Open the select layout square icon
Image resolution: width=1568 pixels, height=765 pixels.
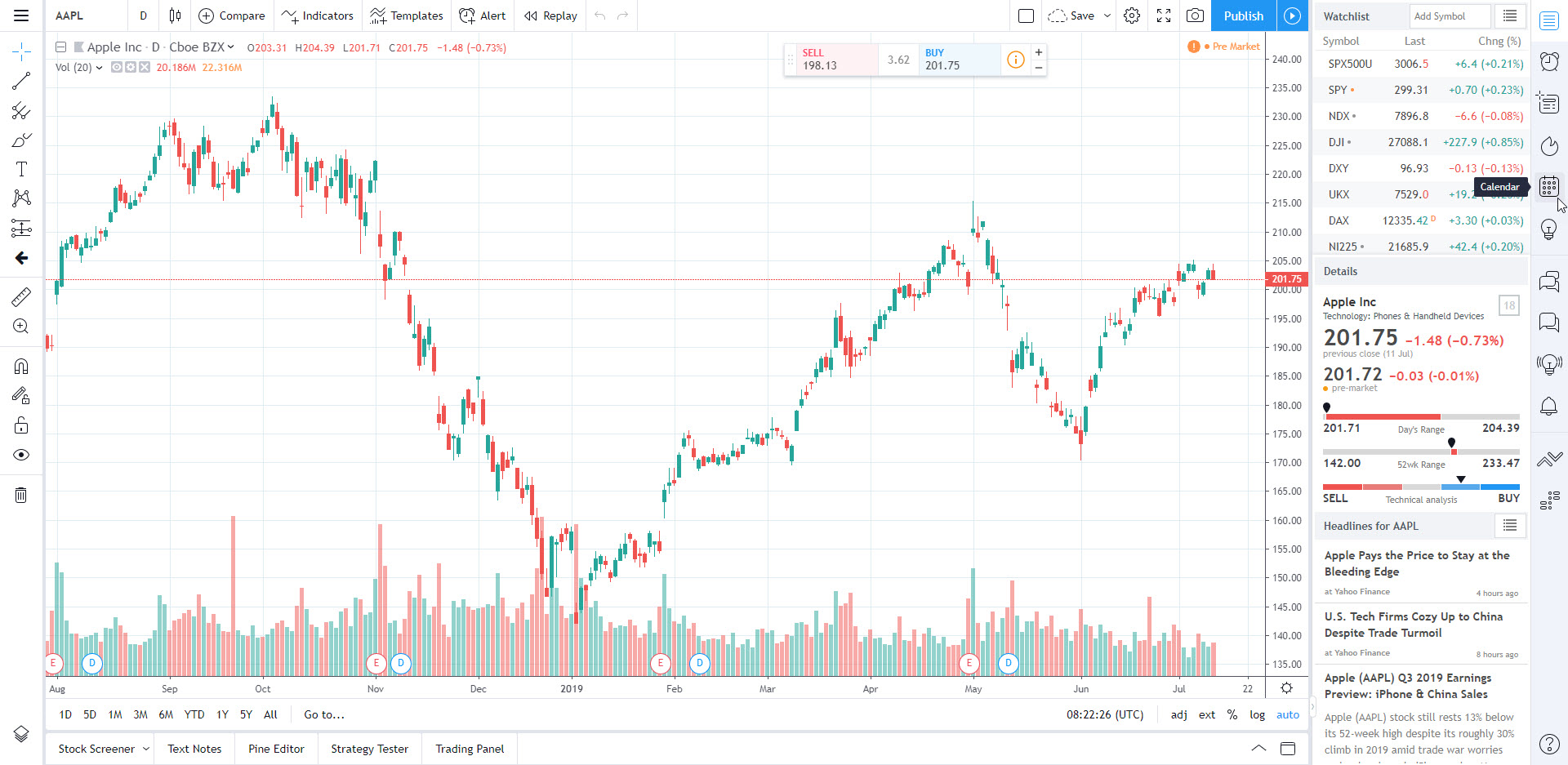click(x=1027, y=16)
